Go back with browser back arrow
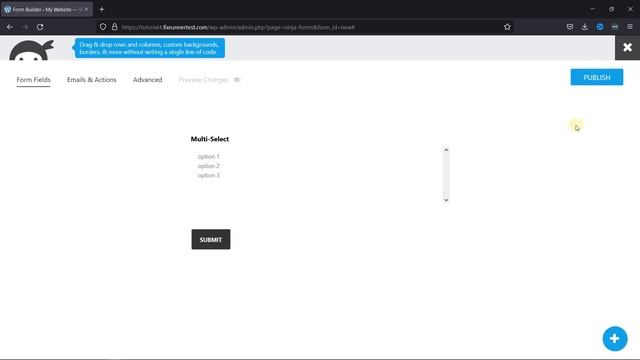640x360 pixels. pos(10,27)
